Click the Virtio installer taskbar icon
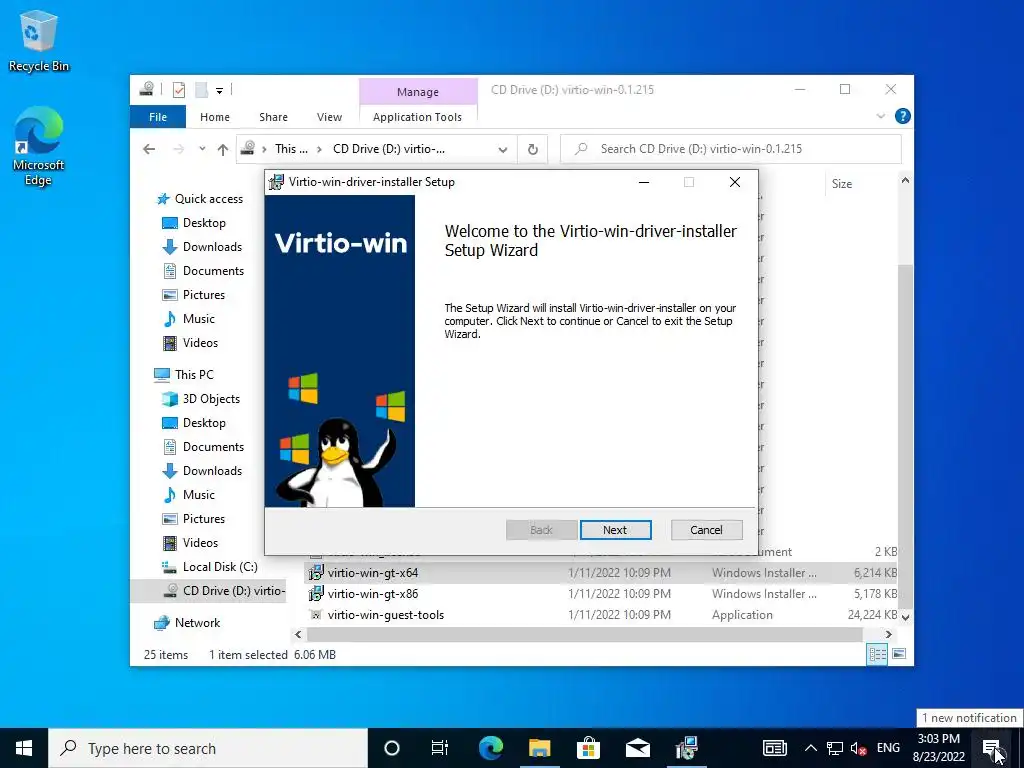This screenshot has width=1024, height=768. [x=686, y=748]
